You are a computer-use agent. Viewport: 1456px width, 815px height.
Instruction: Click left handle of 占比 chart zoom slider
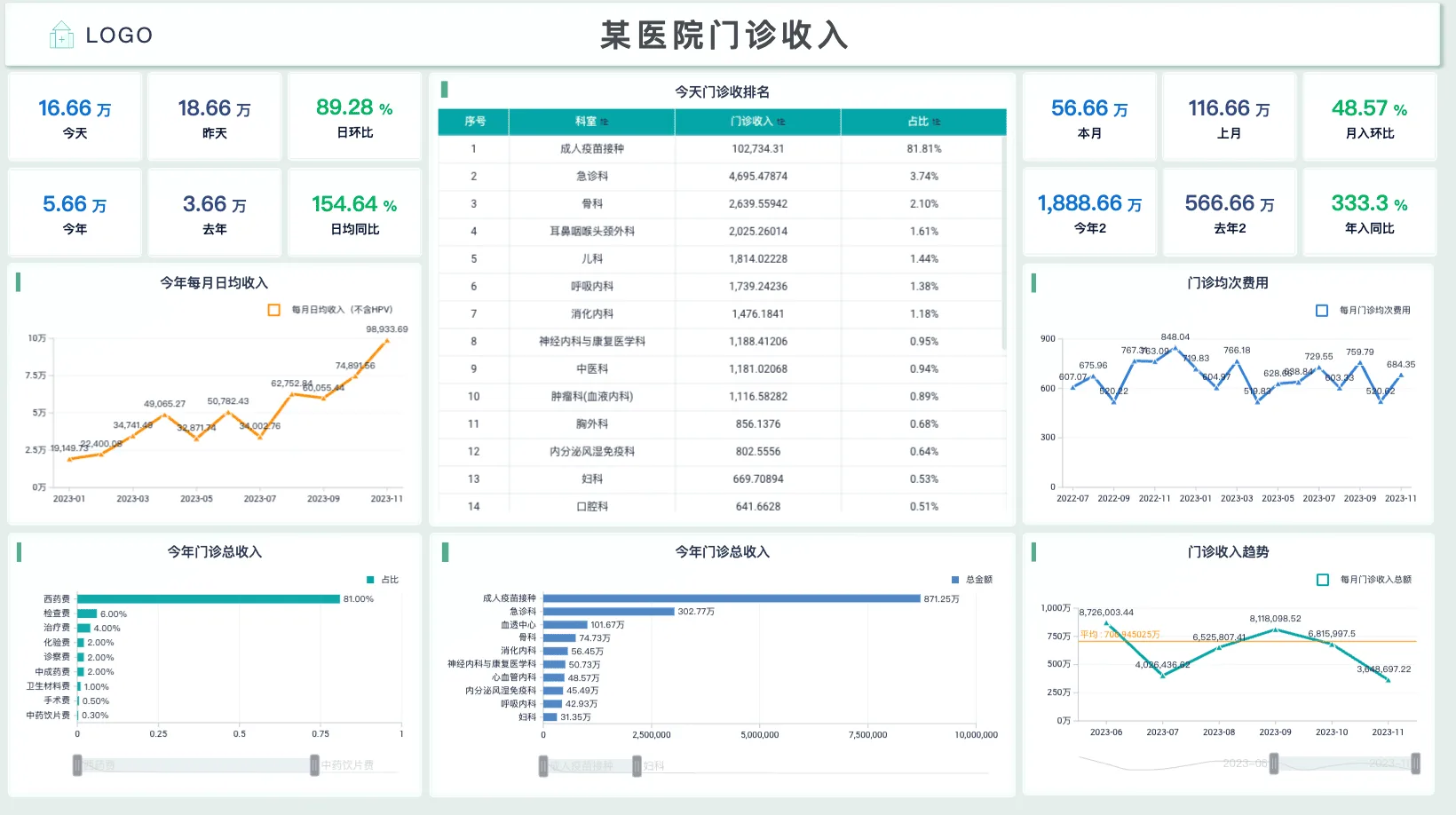[x=77, y=764]
